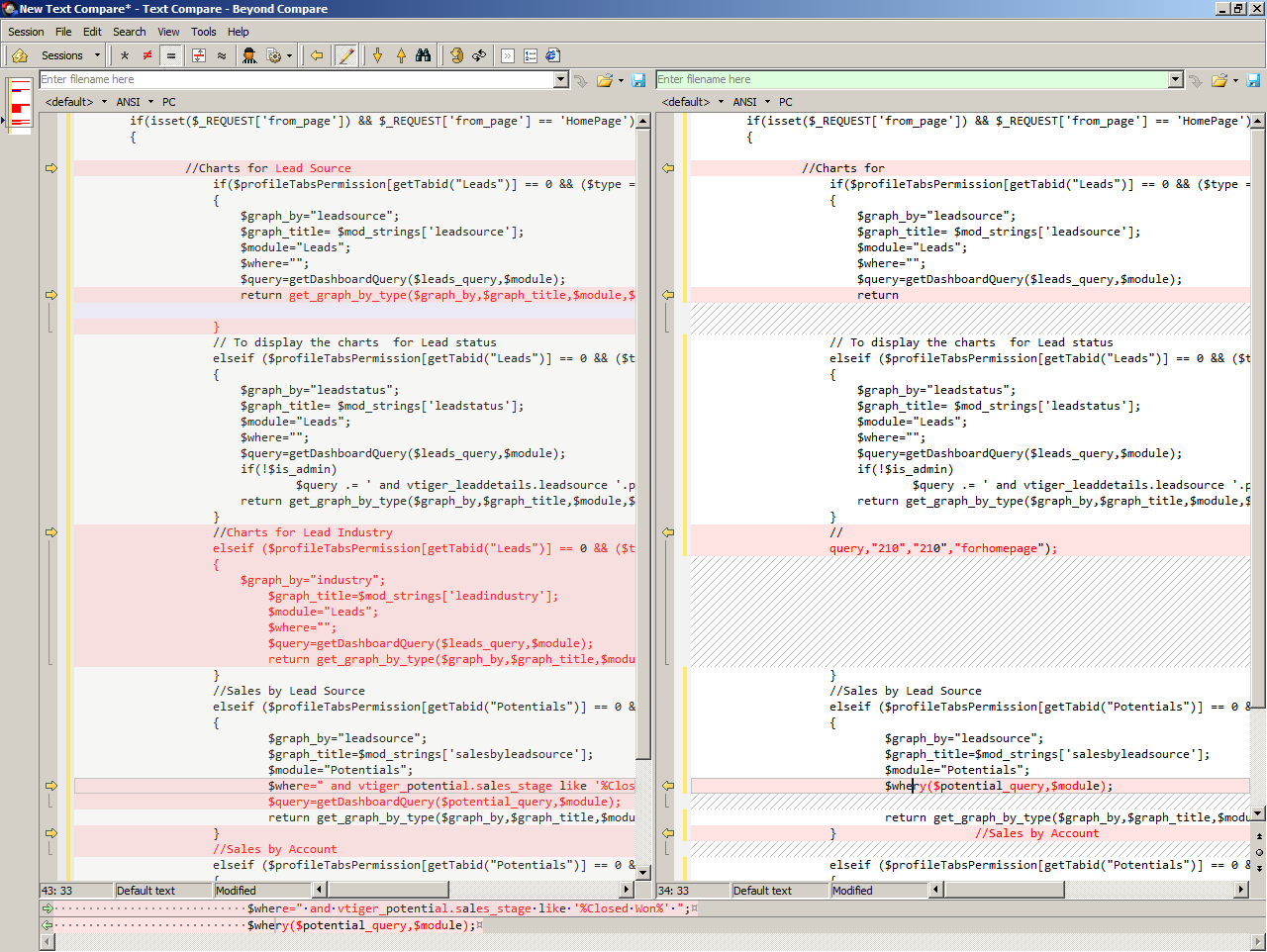The width and height of the screenshot is (1267, 952).
Task: Click the Home session icon
Action: click(19, 55)
